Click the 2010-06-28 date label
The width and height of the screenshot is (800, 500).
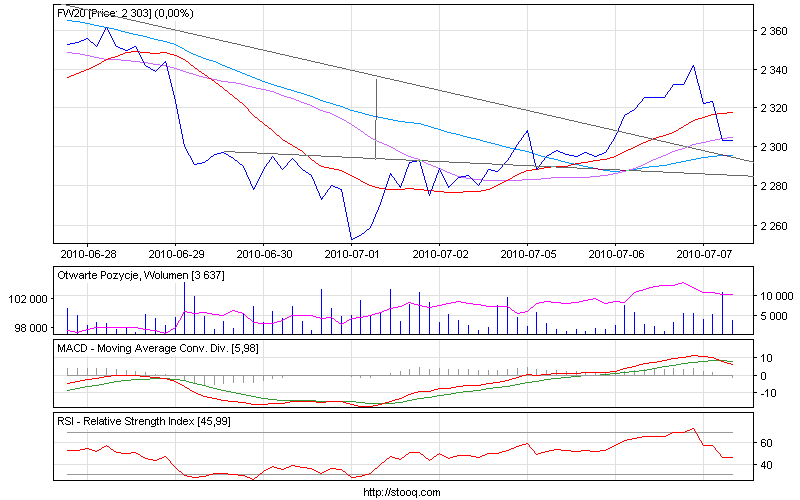[88, 254]
